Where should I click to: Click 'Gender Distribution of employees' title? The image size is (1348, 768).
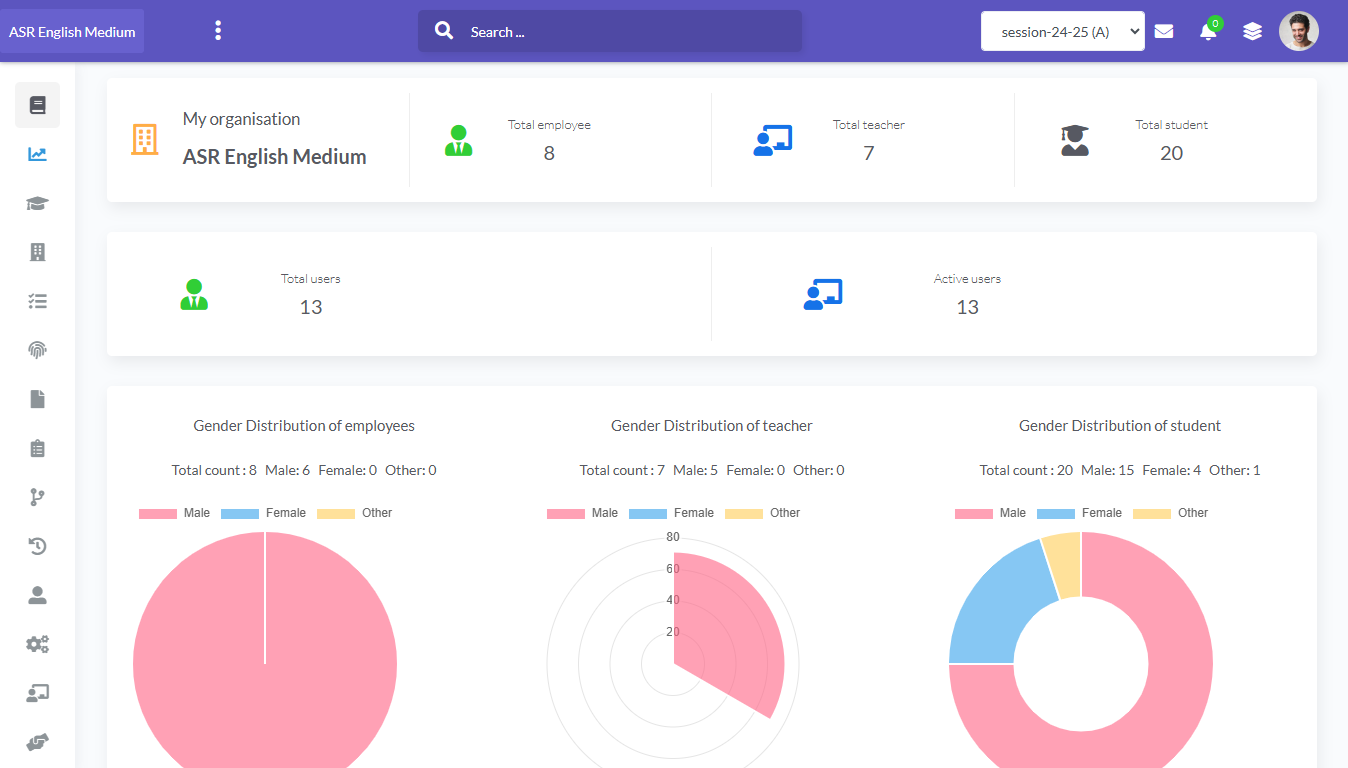pyautogui.click(x=304, y=426)
